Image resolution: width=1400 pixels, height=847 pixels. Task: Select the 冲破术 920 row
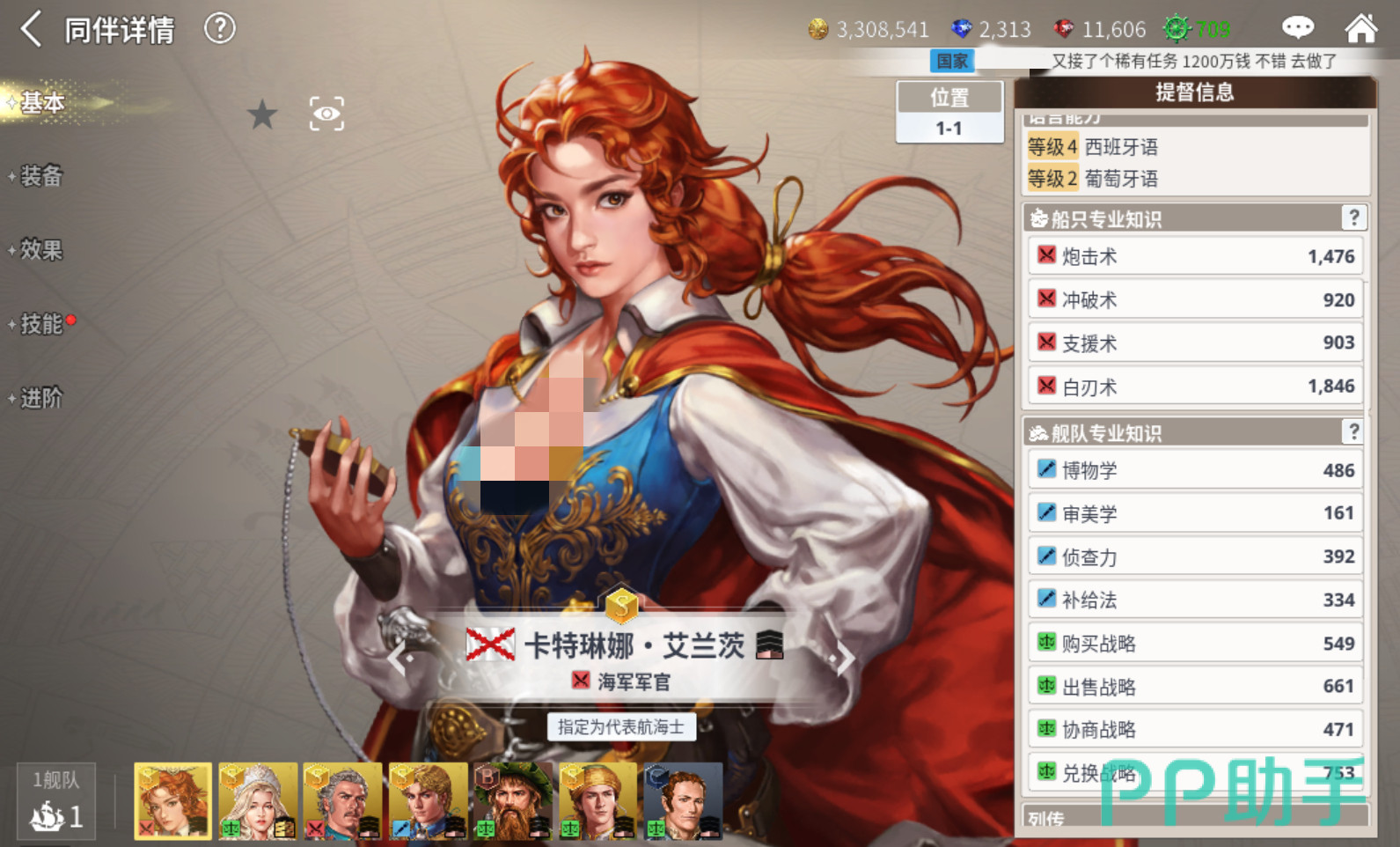tap(1195, 299)
